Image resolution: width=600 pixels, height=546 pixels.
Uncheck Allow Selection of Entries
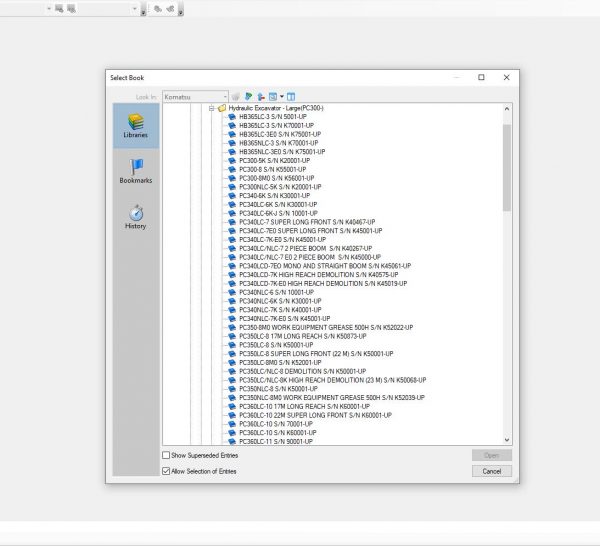[166, 471]
